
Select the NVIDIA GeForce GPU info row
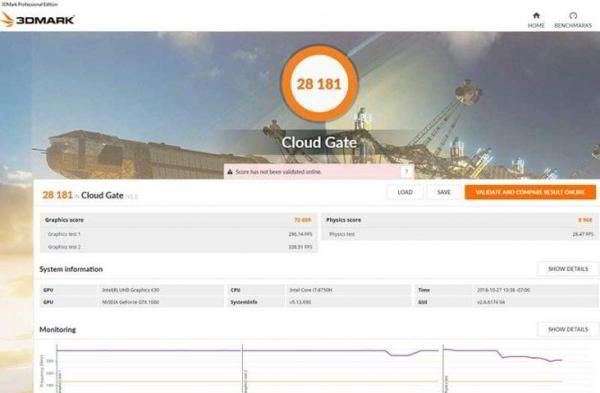click(132, 302)
